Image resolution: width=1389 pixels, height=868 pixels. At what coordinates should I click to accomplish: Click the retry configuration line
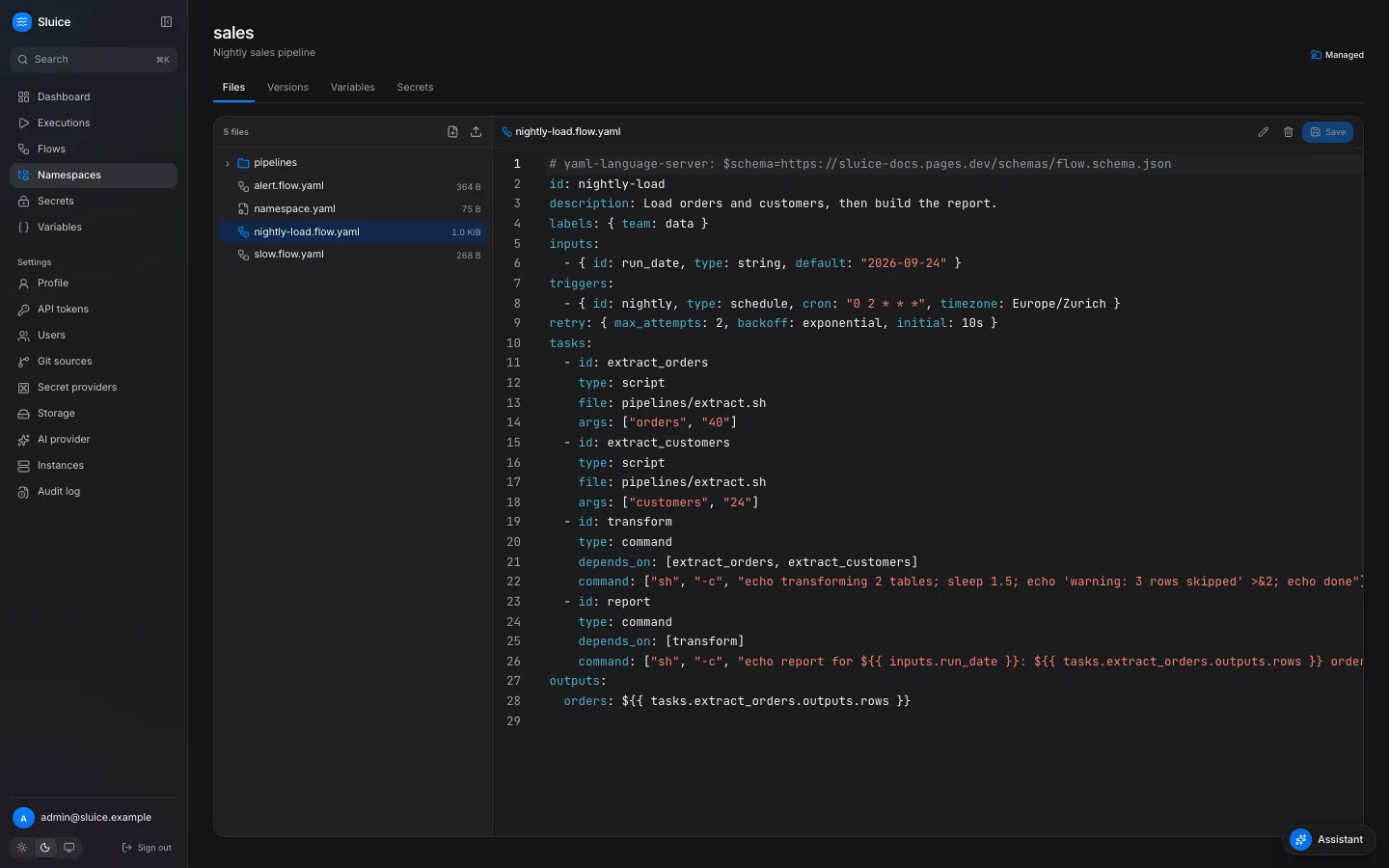(774, 323)
